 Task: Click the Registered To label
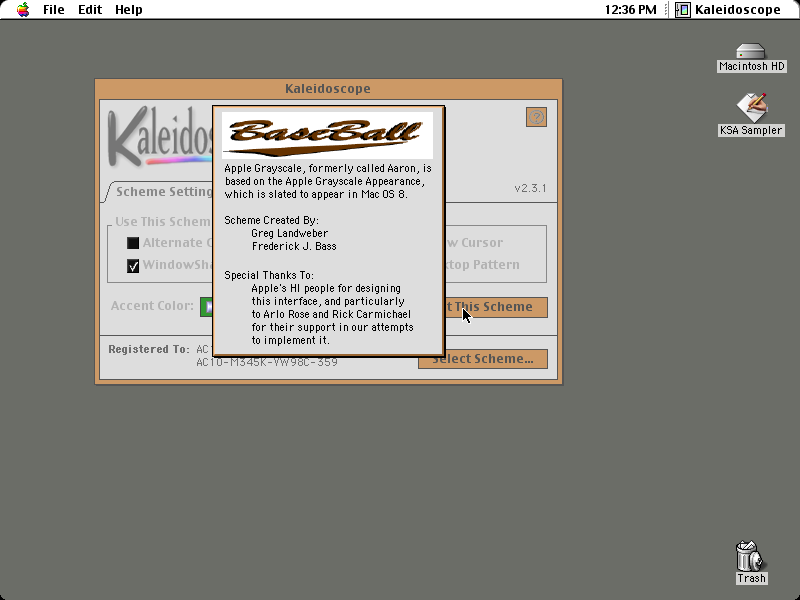coord(149,349)
